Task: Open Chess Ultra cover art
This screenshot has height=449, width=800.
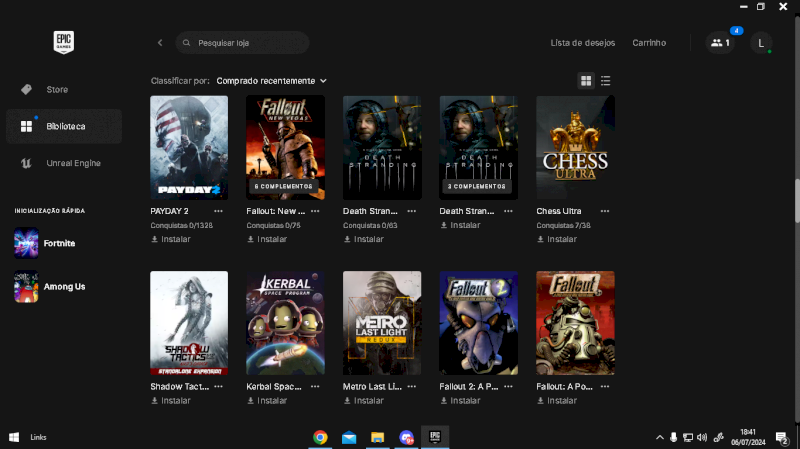Action: coord(575,147)
